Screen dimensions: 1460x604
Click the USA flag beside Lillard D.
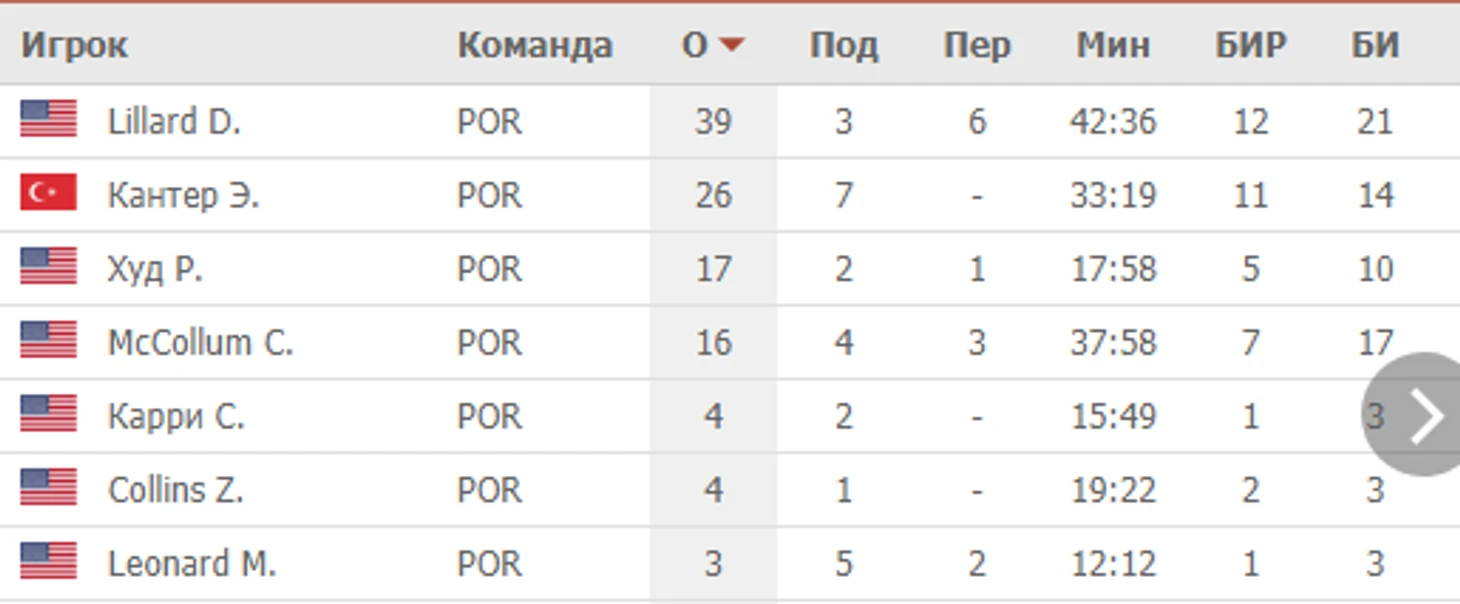coord(48,120)
